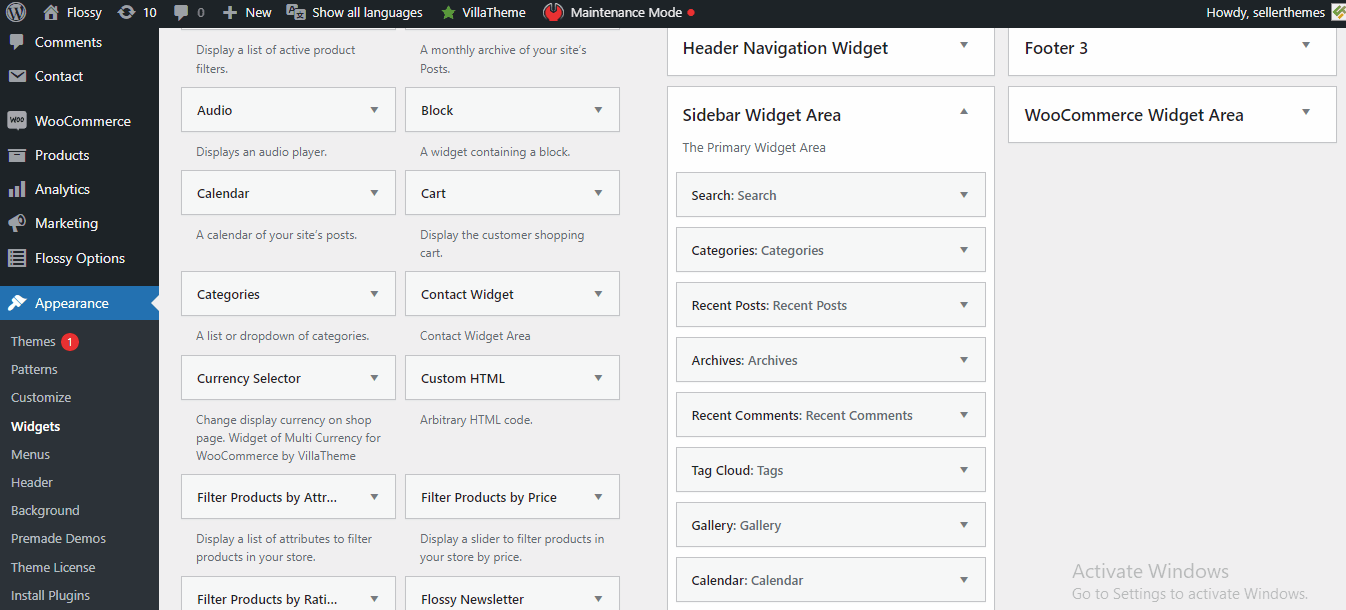Viewport: 1346px width, 610px height.
Task: Click the VillaTheme admin bar link
Action: point(494,13)
